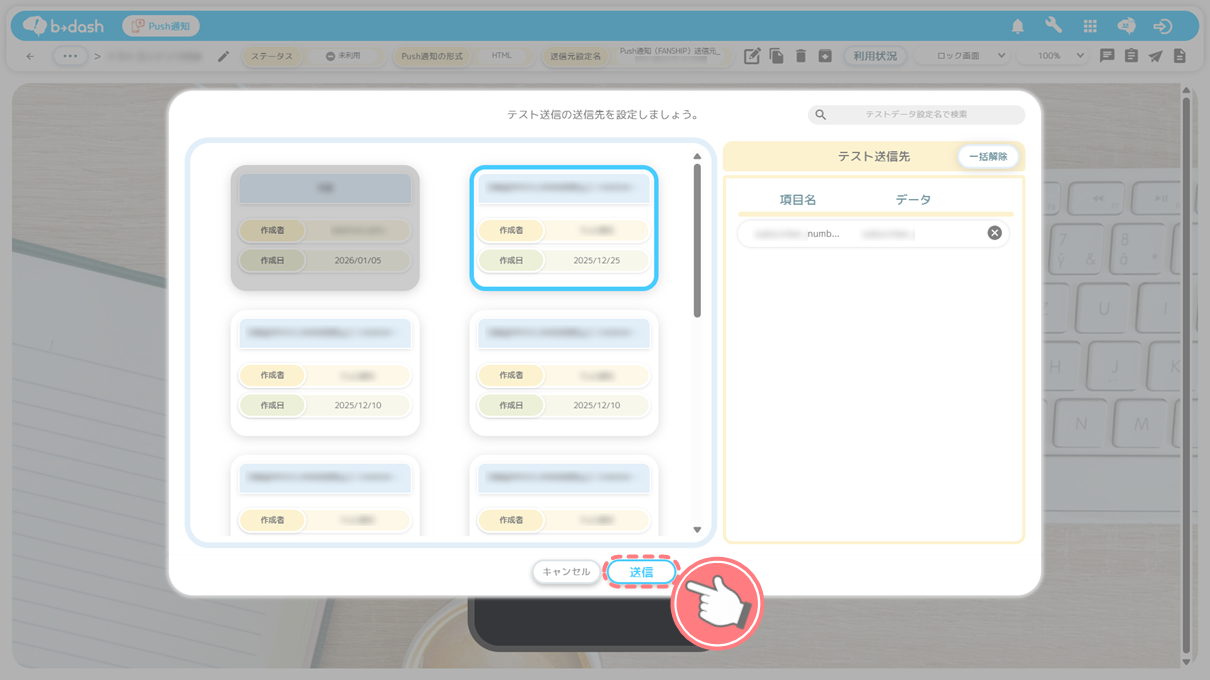Click the paper plane send icon
Screen dimensions: 1210x680
click(1155, 56)
